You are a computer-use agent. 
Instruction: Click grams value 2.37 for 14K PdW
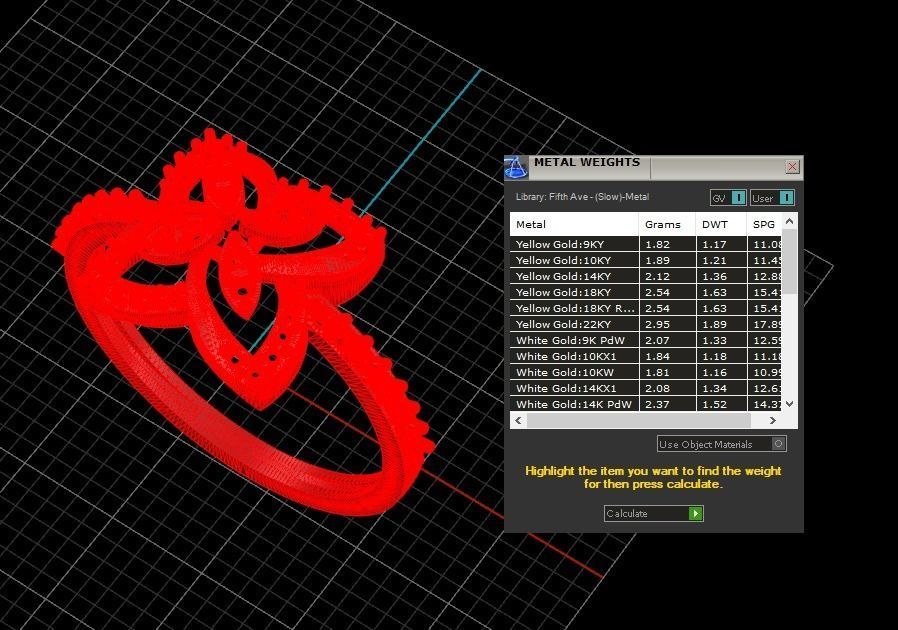click(x=657, y=404)
